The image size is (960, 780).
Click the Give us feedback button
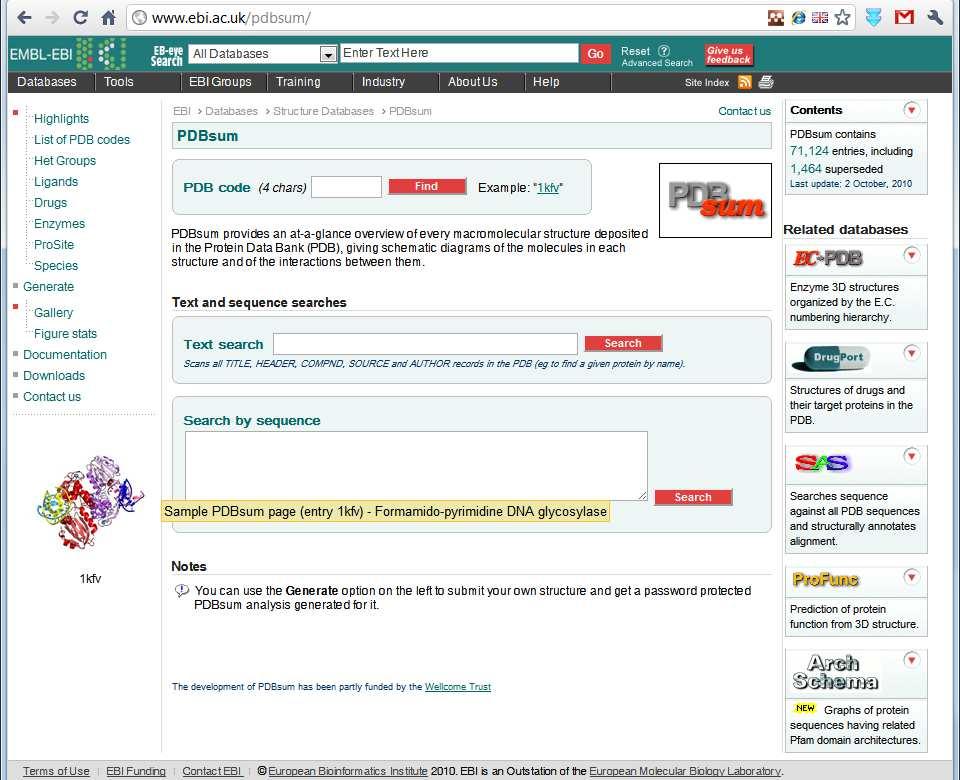tap(729, 55)
